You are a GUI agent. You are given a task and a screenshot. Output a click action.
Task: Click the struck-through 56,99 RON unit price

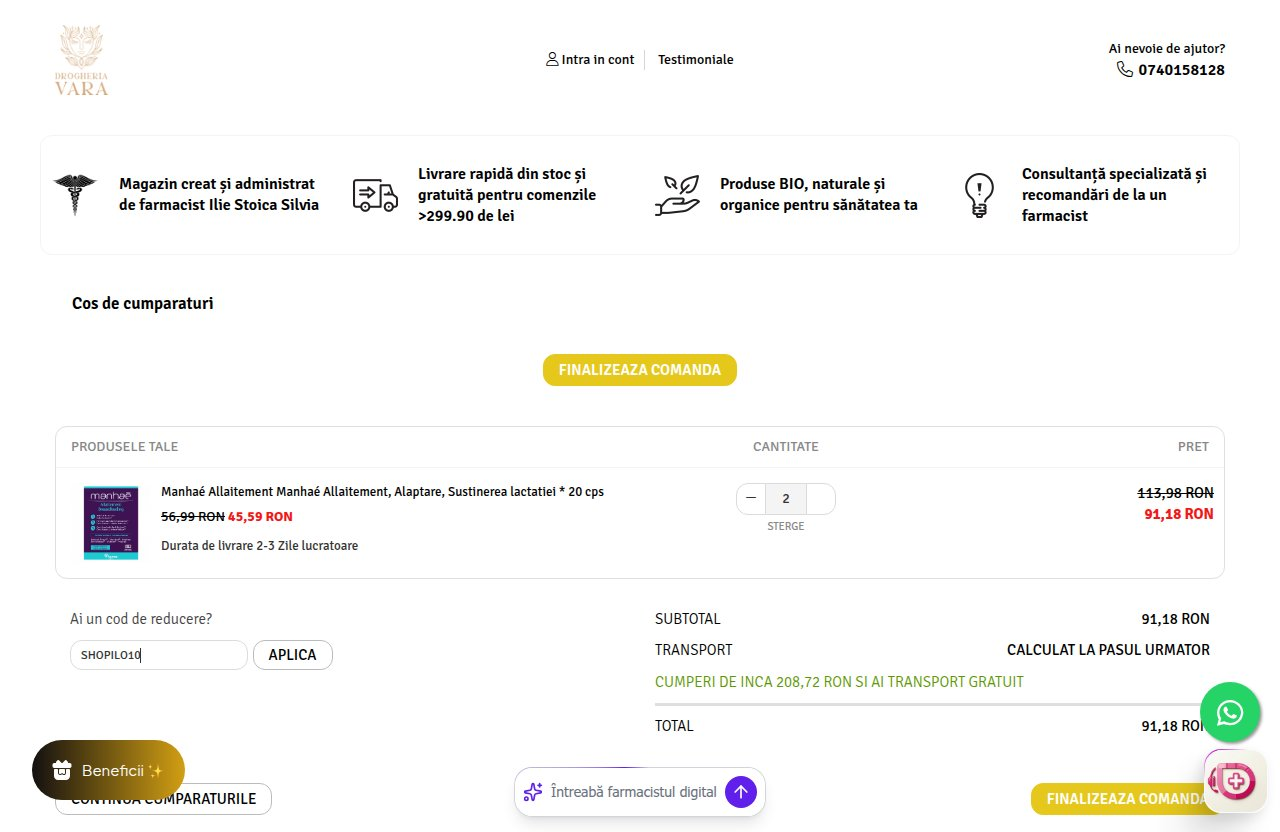(x=193, y=517)
